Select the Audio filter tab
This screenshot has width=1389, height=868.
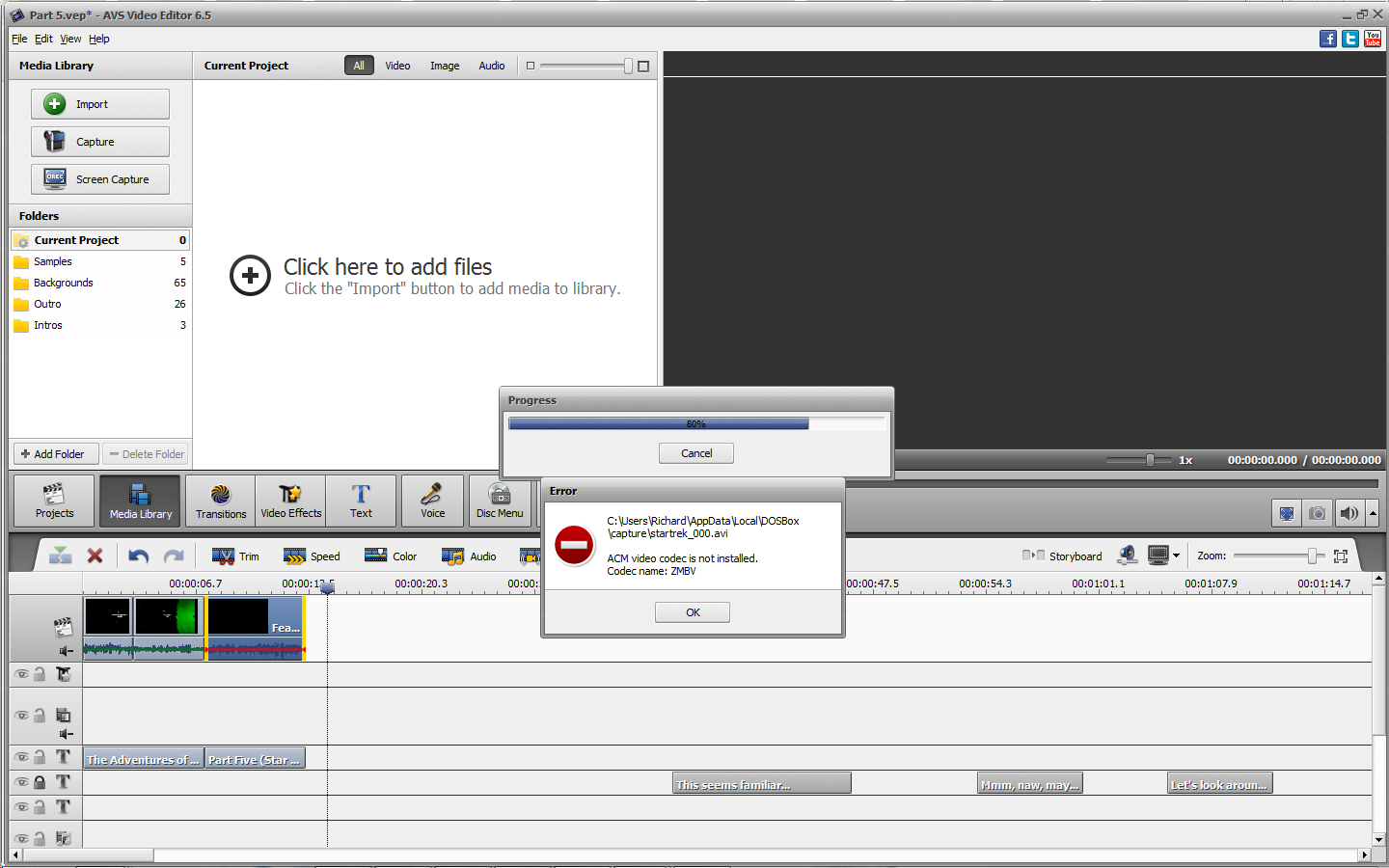492,66
